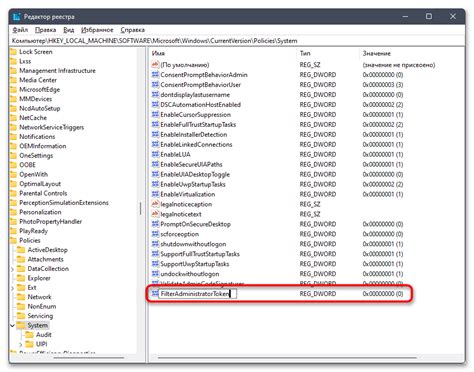Click REG_SZ type of legalnoticecaption
The height and width of the screenshot is (372, 474).
310,204
